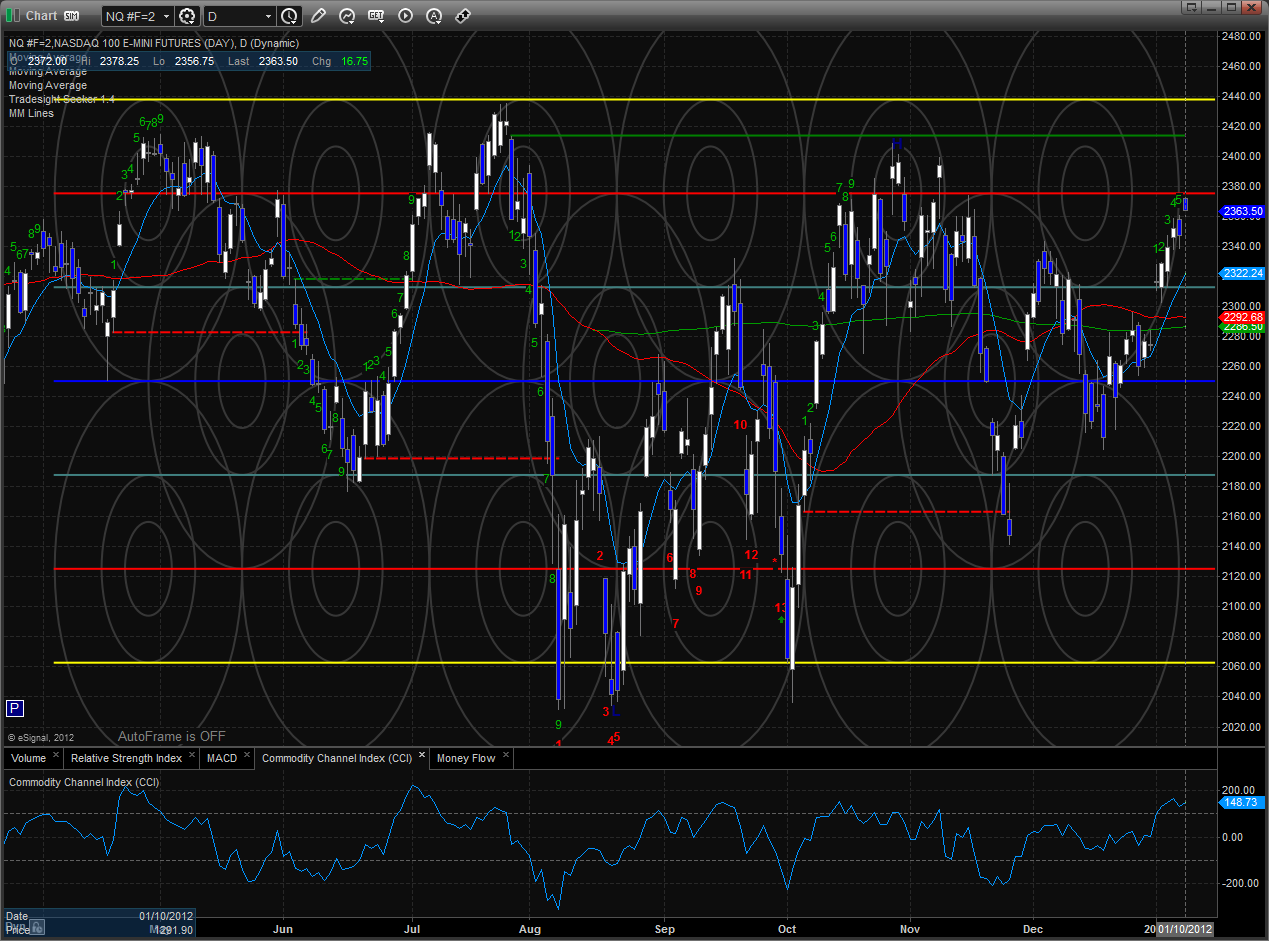1269x941 pixels.
Task: Close the Volume tab
Action: [56, 756]
